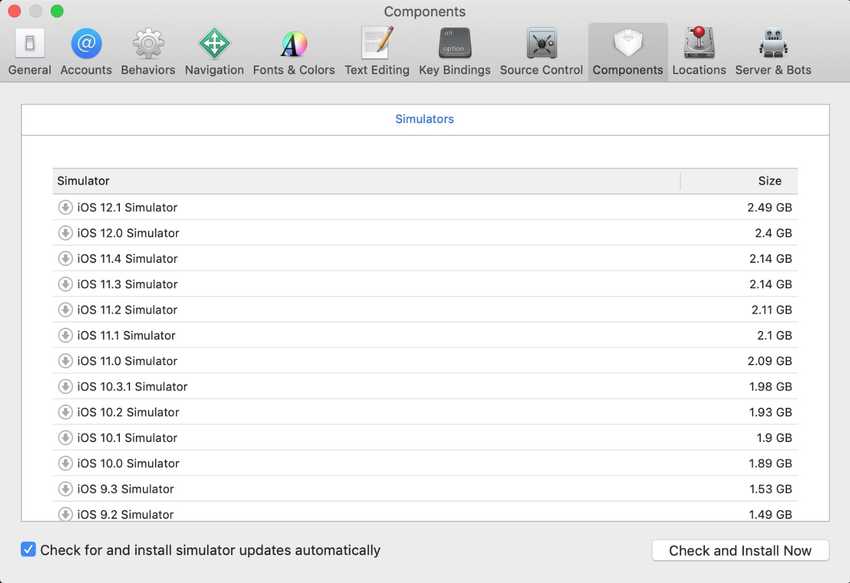Toggle automatic simulator updates checkbox
This screenshot has height=583, width=850.
[x=28, y=550]
